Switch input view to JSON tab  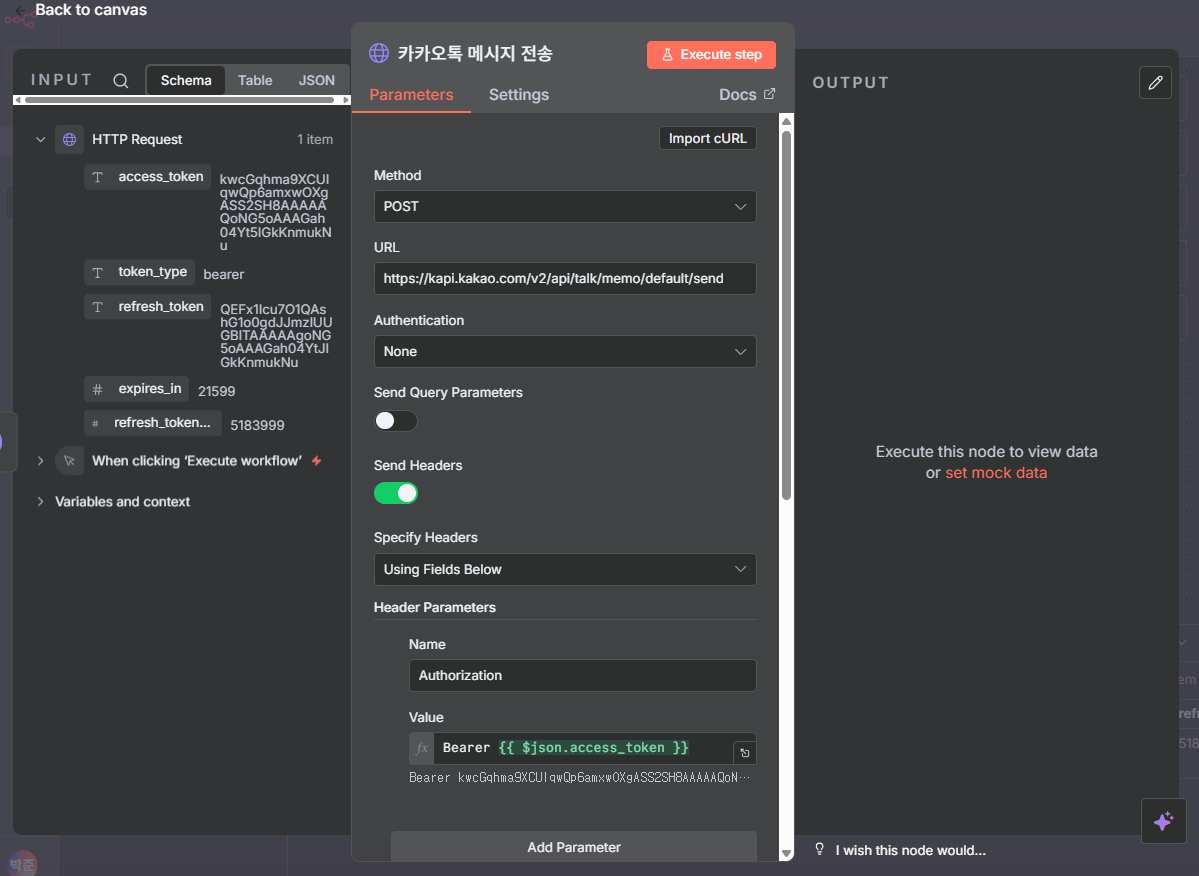point(316,81)
